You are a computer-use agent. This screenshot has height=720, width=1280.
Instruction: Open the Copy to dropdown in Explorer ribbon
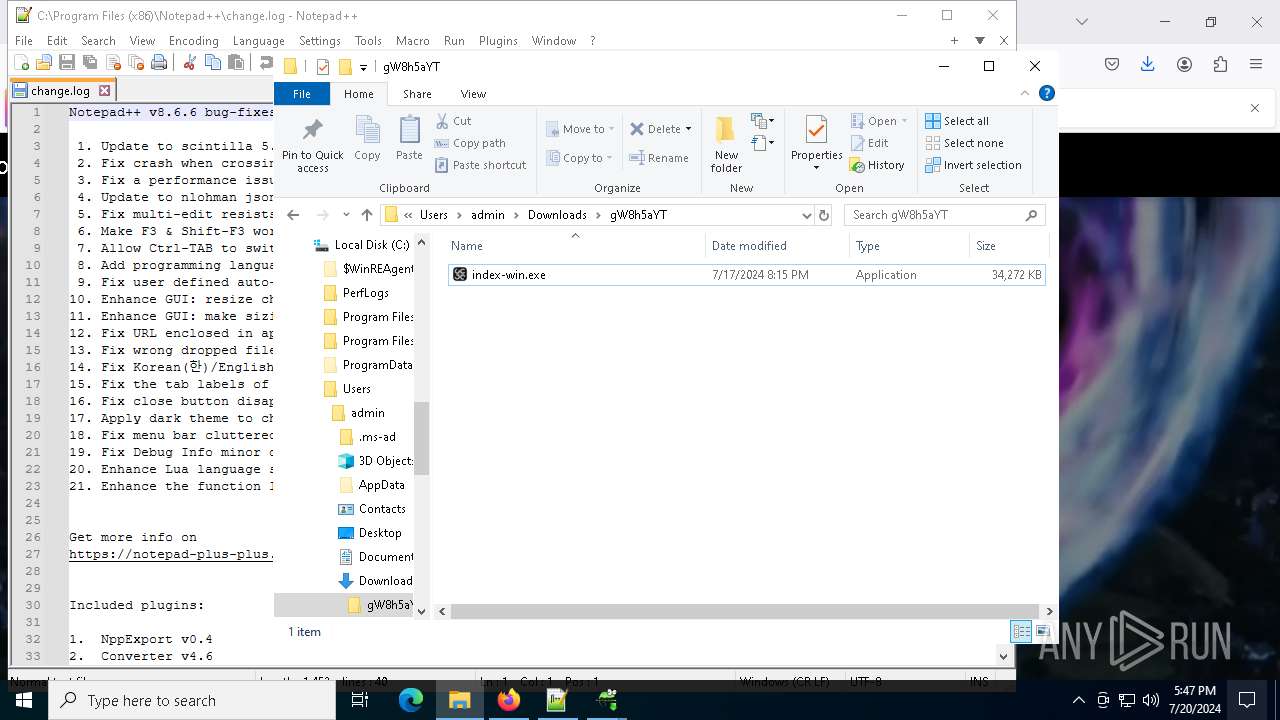pyautogui.click(x=579, y=158)
